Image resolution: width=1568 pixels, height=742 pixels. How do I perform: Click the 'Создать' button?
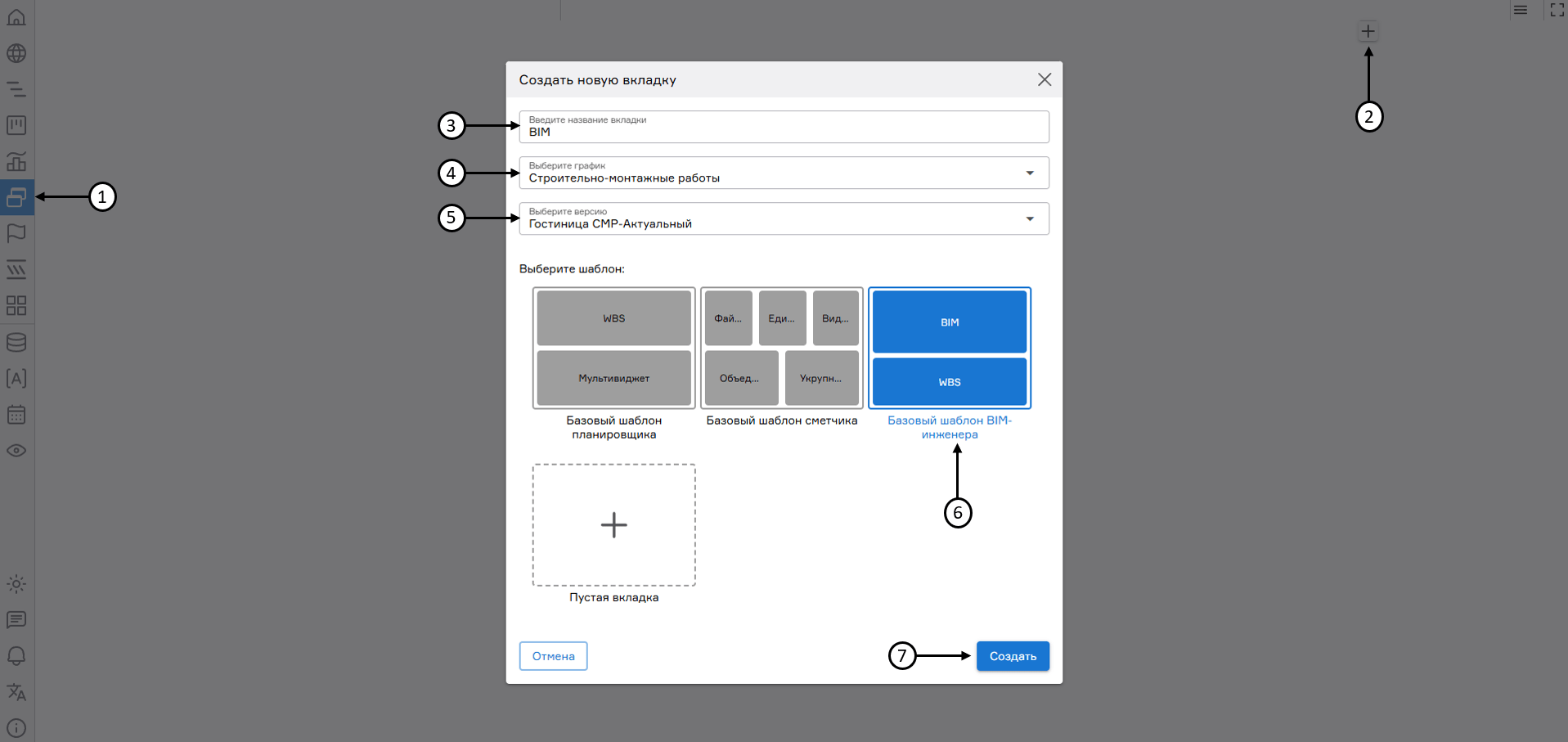point(1013,655)
